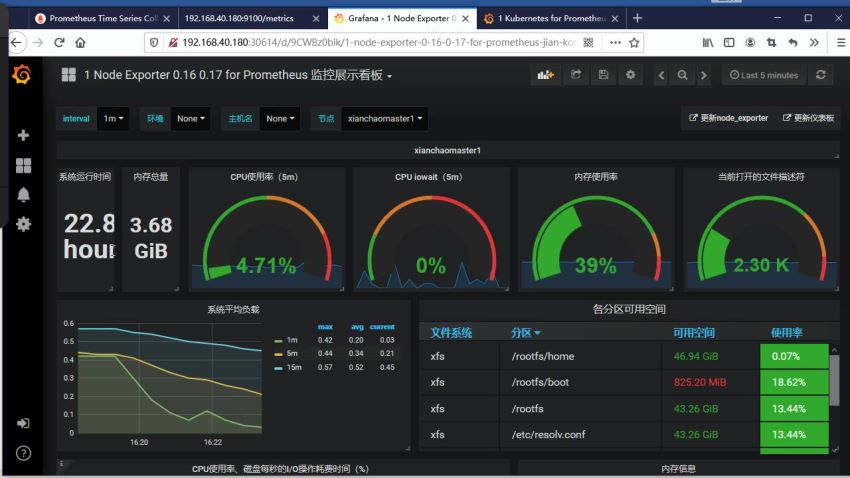This screenshot has width=850, height=478.
Task: Click the partition table scrollbar
Action: pyautogui.click(x=834, y=380)
